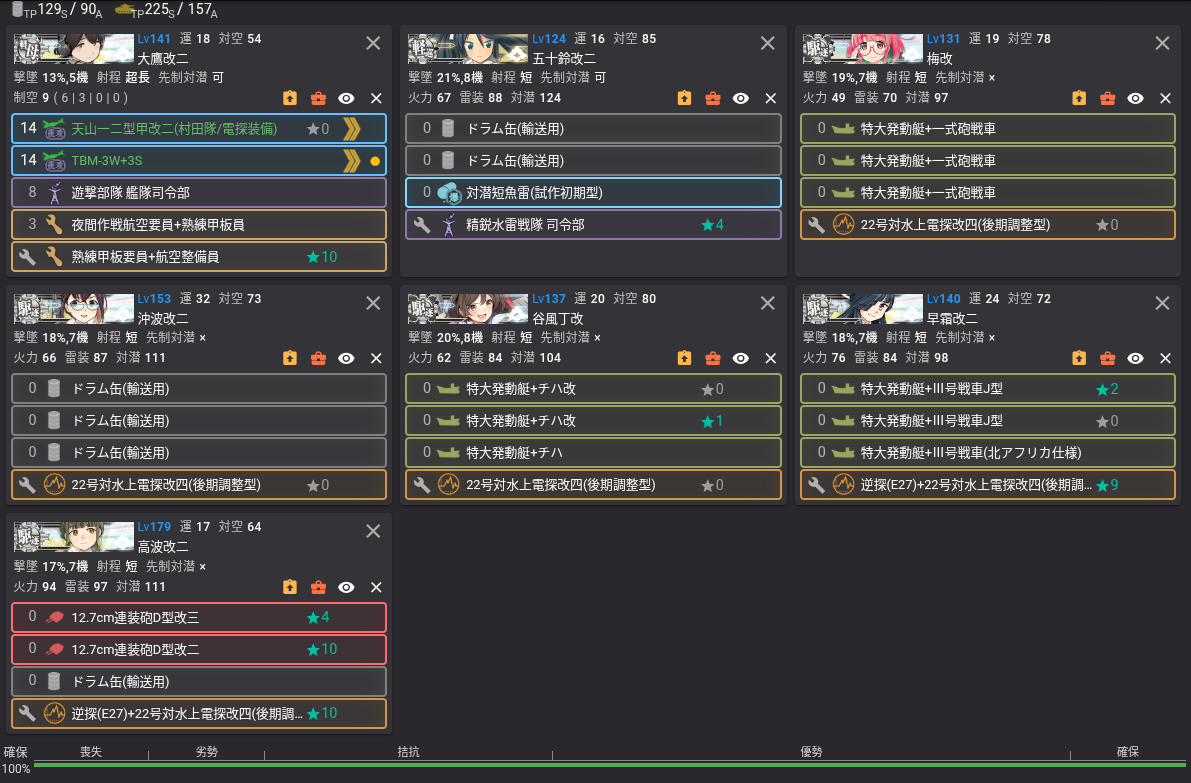This screenshot has width=1191, height=783.
Task: Open orange upload icon on 大鷹改二 card
Action: [x=289, y=98]
